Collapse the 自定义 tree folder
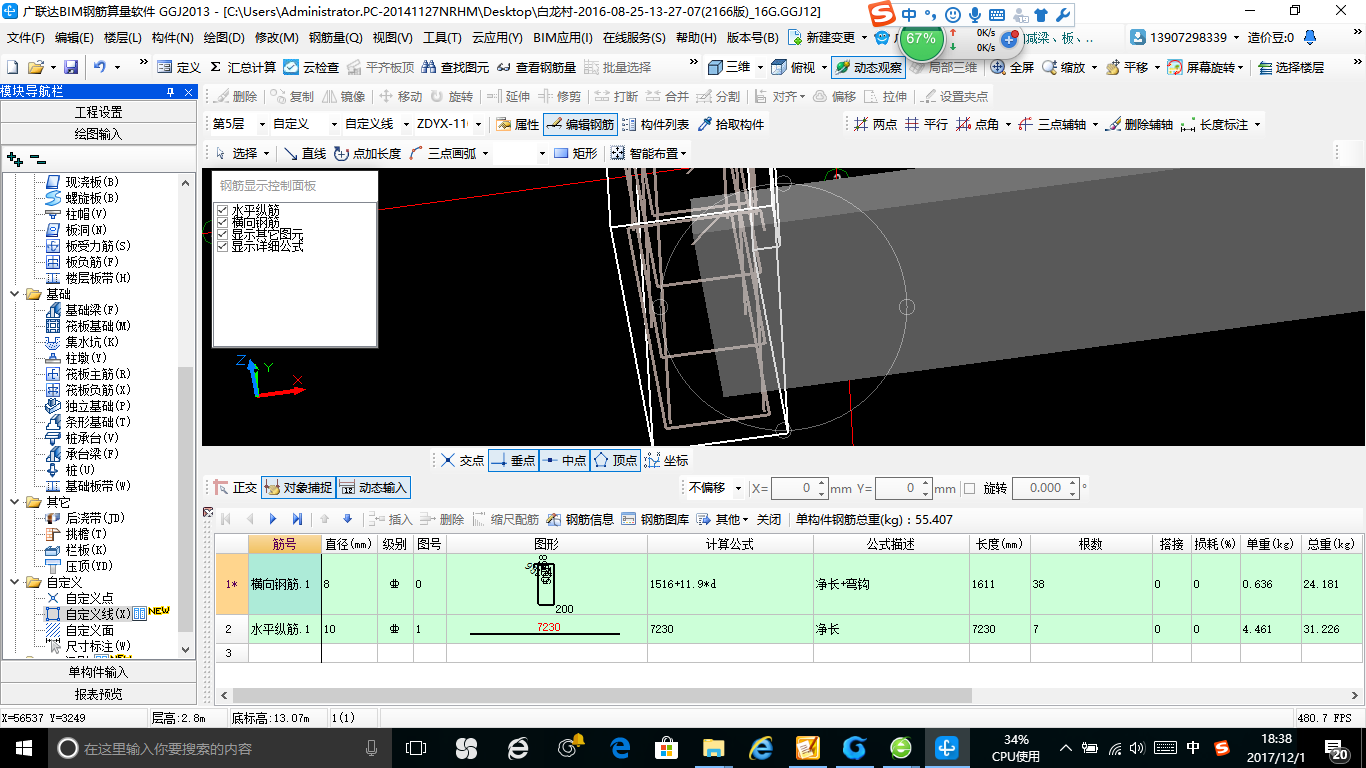 coord(15,582)
